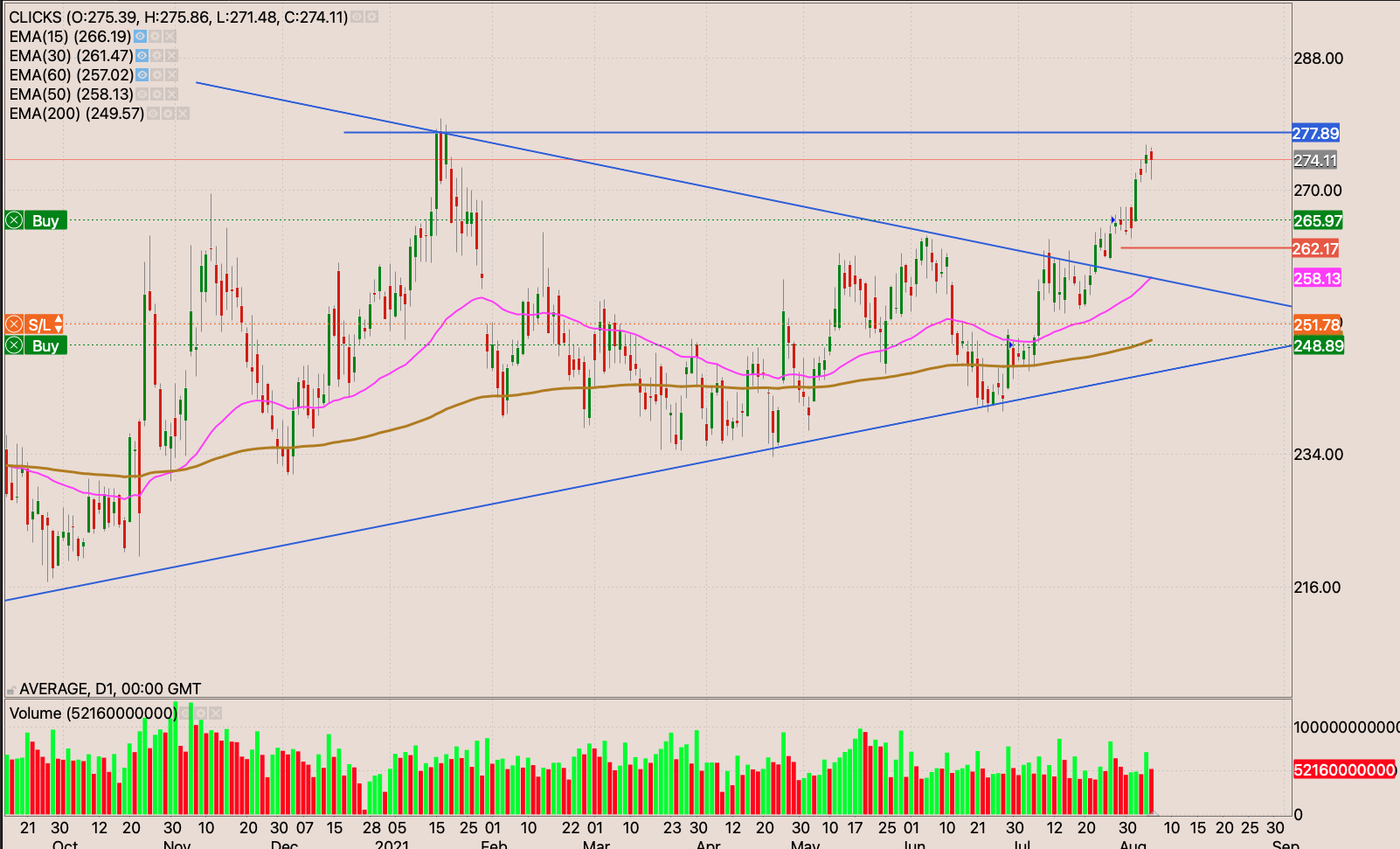Click the lower Buy order label at 248.89
The image size is (1400, 849).
45,346
